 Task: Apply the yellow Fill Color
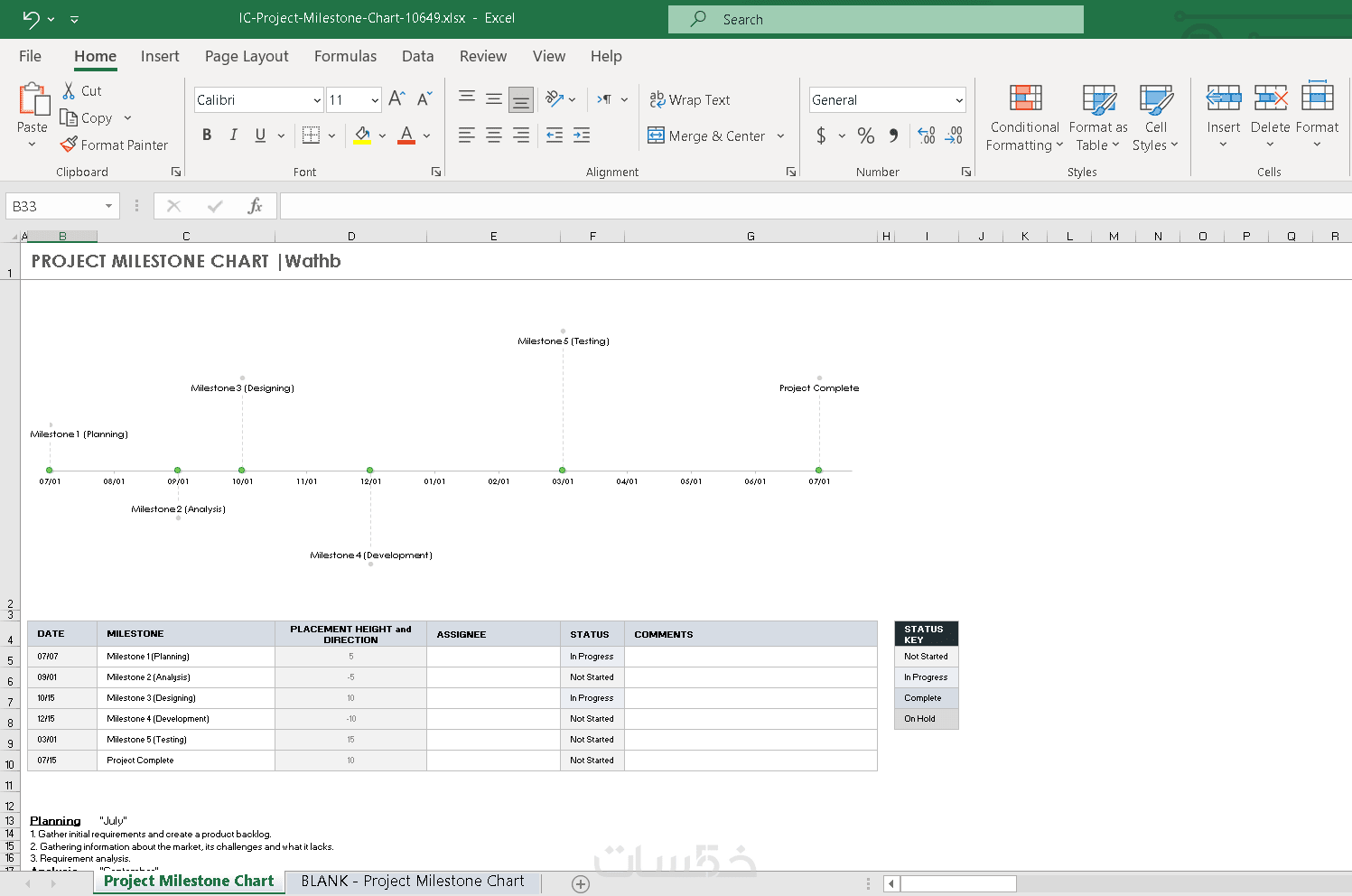(x=362, y=135)
